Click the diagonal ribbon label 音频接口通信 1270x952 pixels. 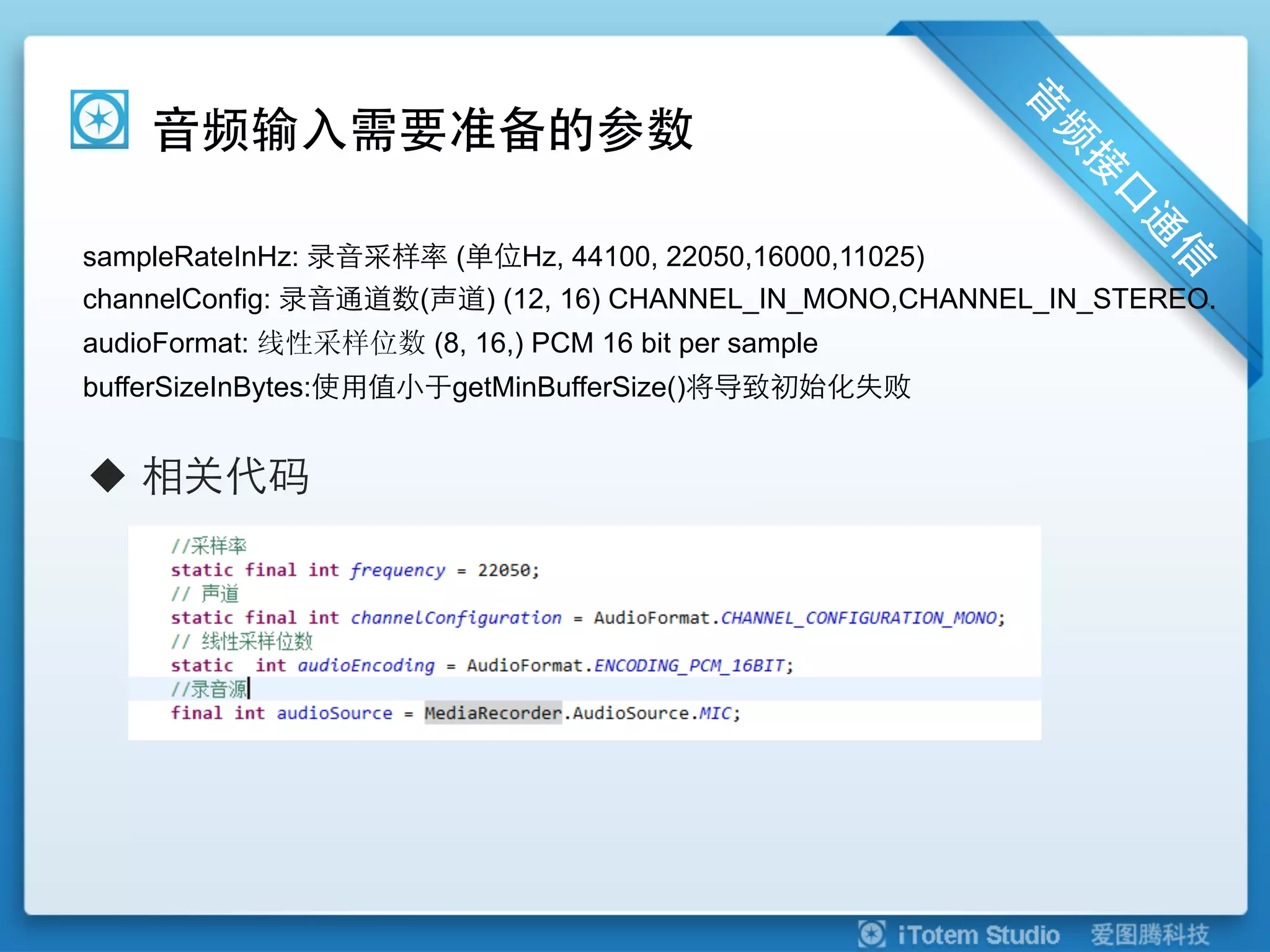point(1121,177)
